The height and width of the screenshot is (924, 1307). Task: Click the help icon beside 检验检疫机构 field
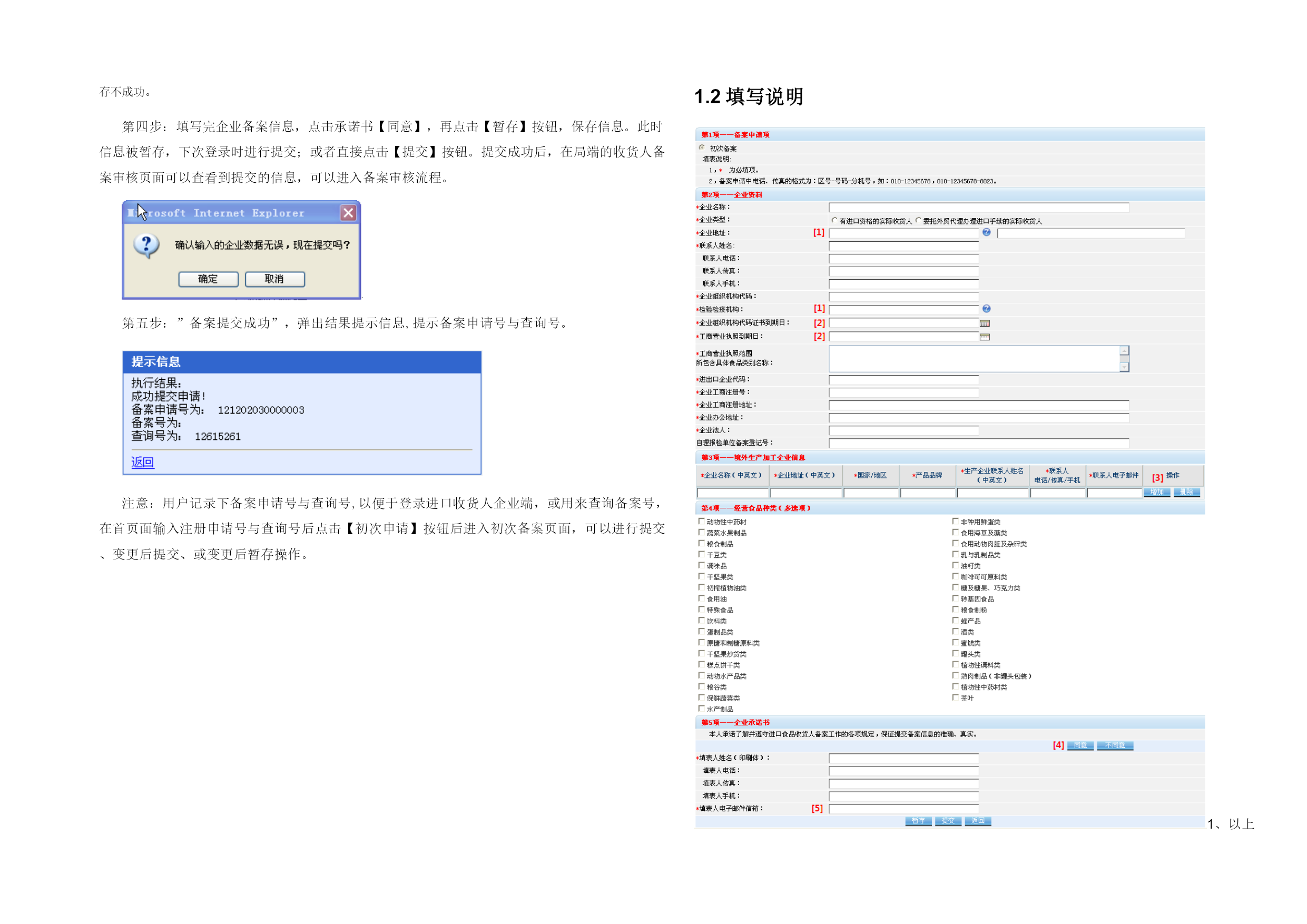[x=987, y=309]
